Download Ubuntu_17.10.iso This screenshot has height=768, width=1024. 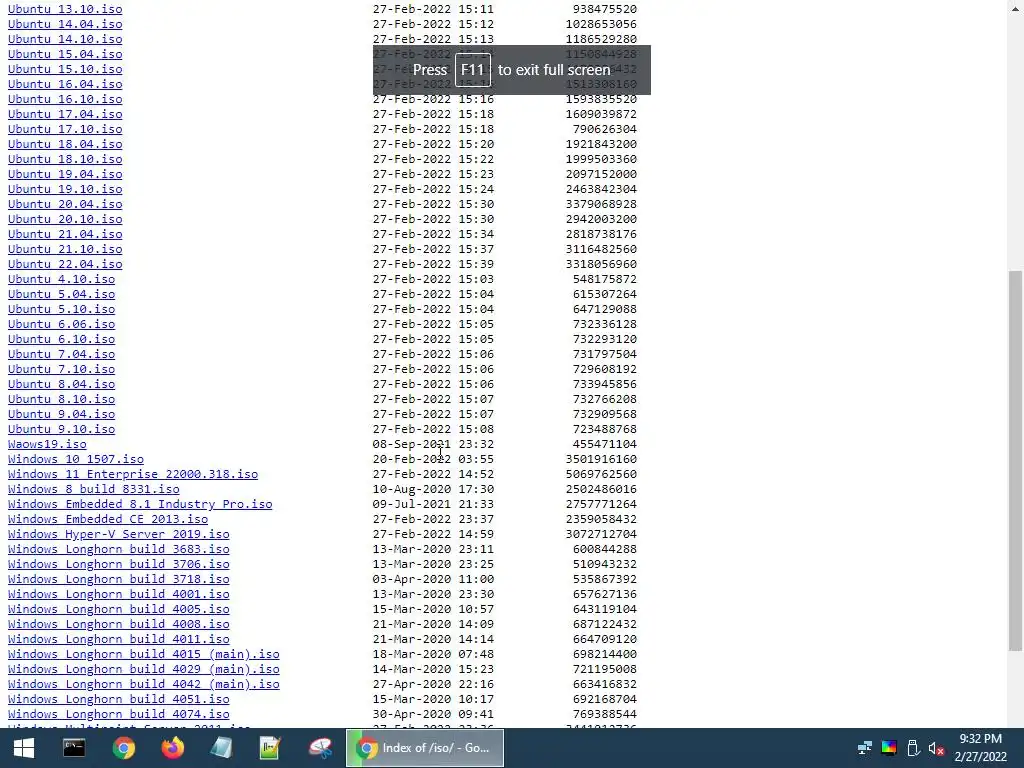pos(65,129)
